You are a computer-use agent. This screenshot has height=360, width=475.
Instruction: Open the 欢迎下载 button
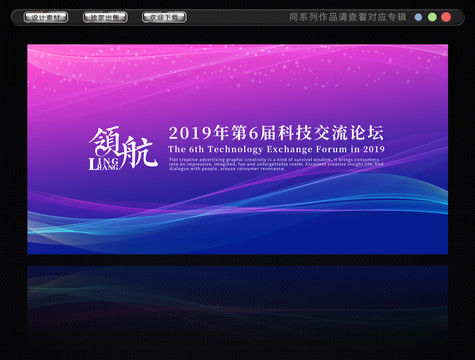164,17
